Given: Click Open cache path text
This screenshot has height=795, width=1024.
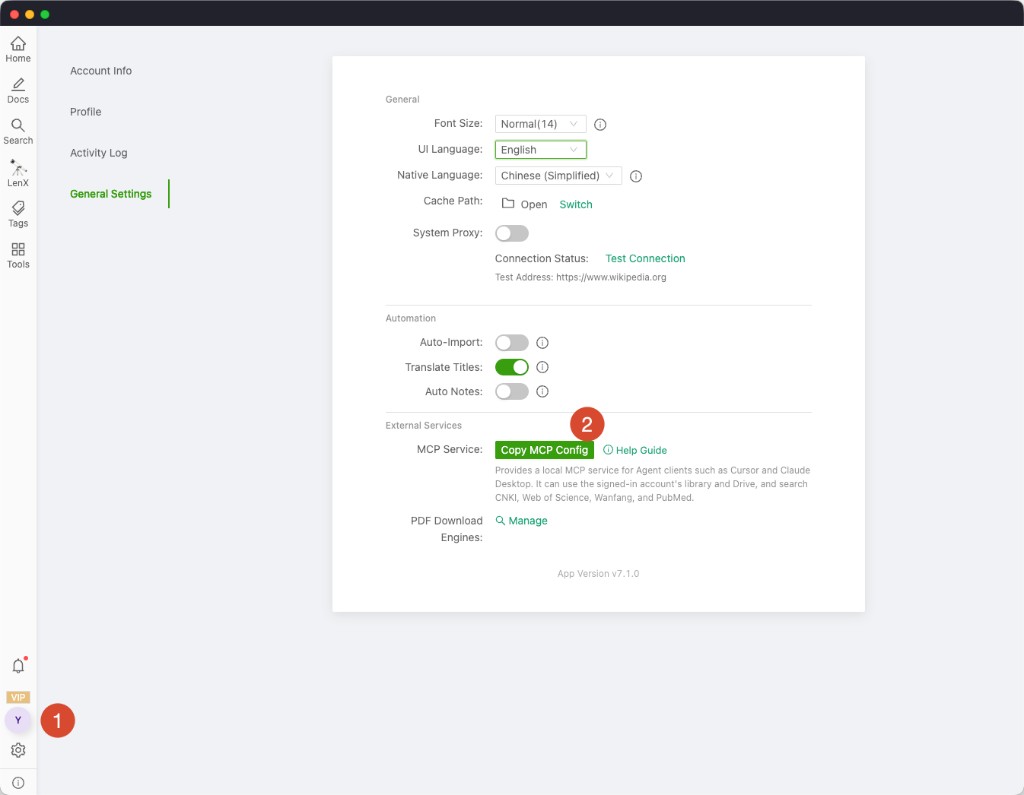Looking at the screenshot, I should point(534,204).
